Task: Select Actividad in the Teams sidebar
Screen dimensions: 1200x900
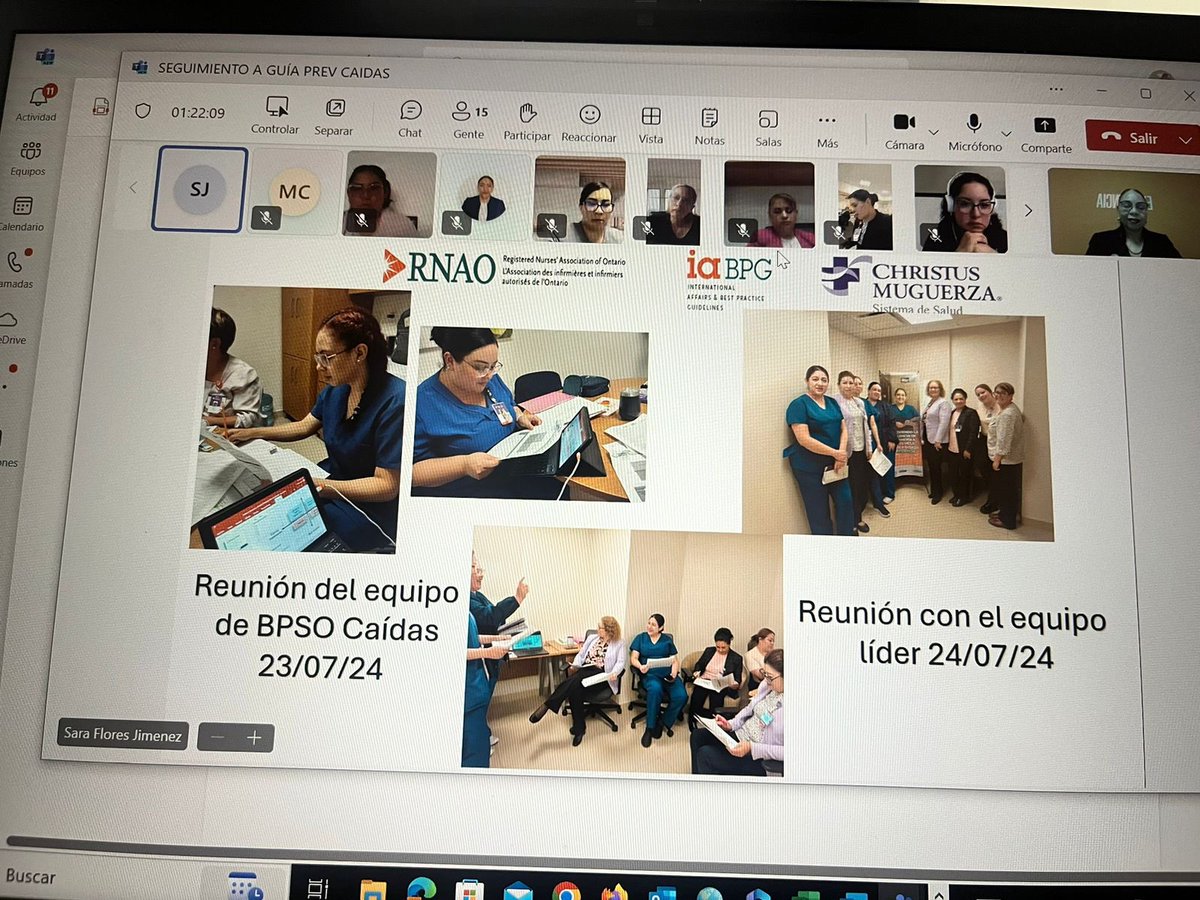Action: point(36,96)
